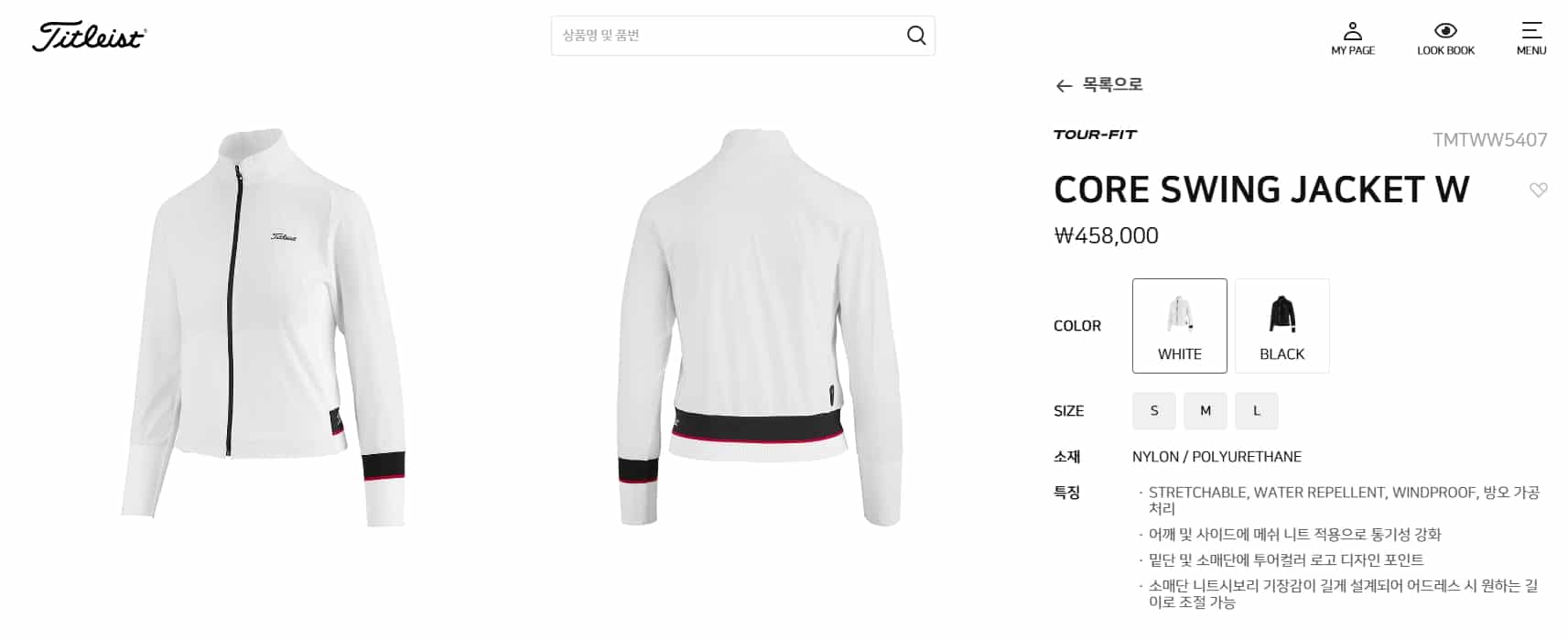Open the hamburger Menu icon
This screenshot has width=1568, height=640.
[x=1531, y=30]
